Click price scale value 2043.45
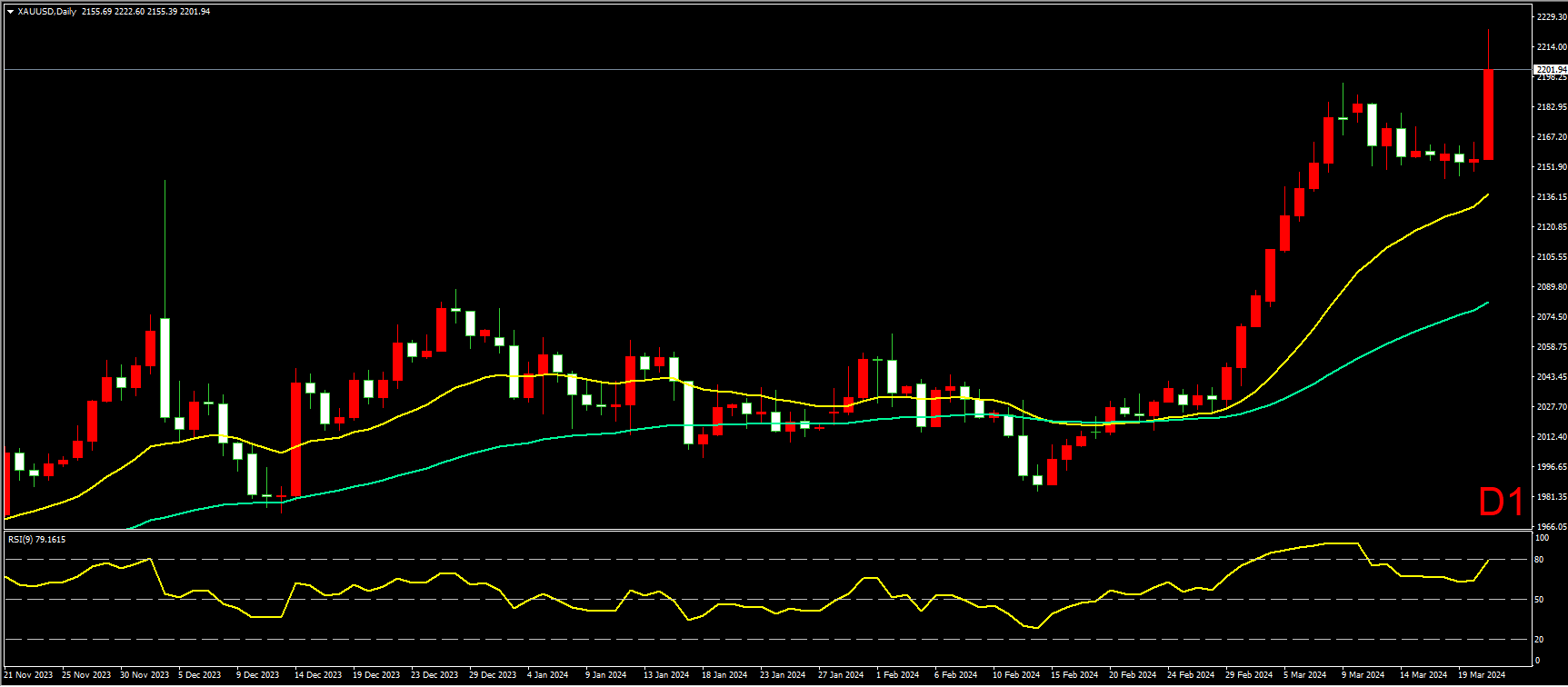This screenshot has width=1568, height=687. coord(1551,377)
